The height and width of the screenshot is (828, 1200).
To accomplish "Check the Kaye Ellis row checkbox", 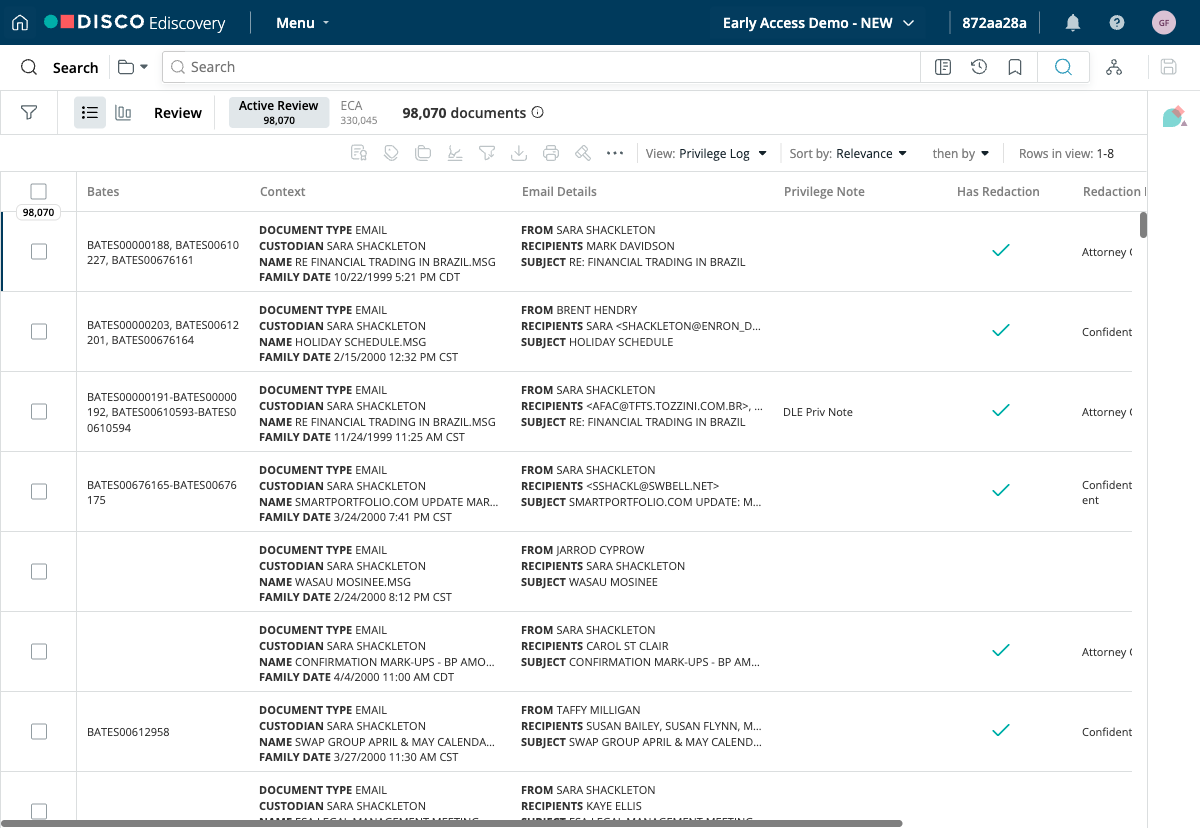I will [x=38, y=811].
